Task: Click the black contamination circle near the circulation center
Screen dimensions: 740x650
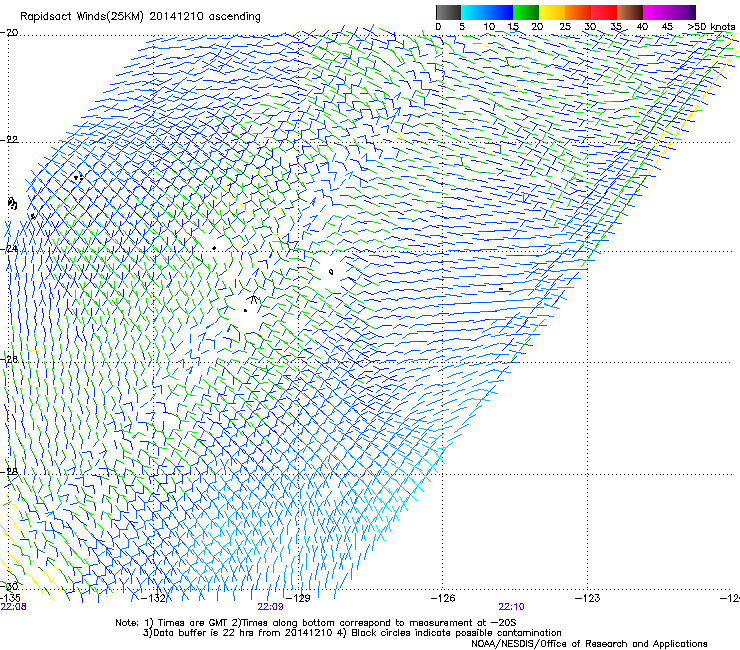Action: coord(331,272)
